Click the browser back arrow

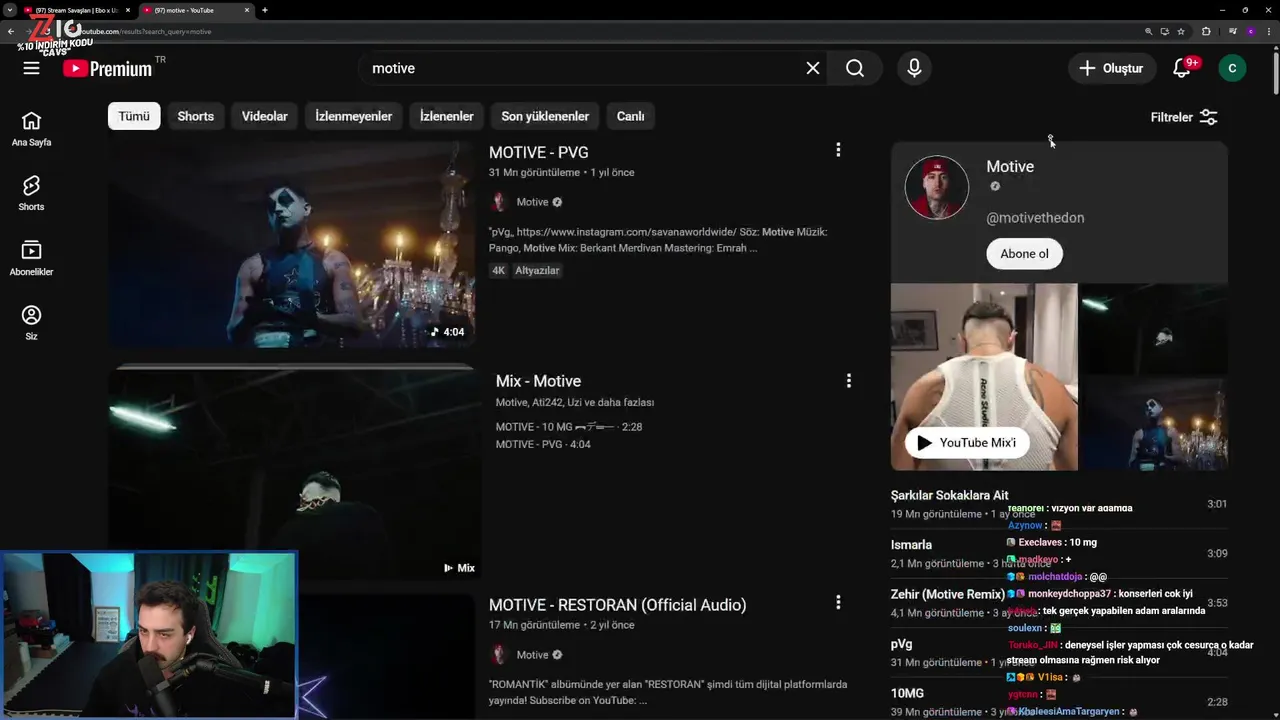(x=10, y=31)
